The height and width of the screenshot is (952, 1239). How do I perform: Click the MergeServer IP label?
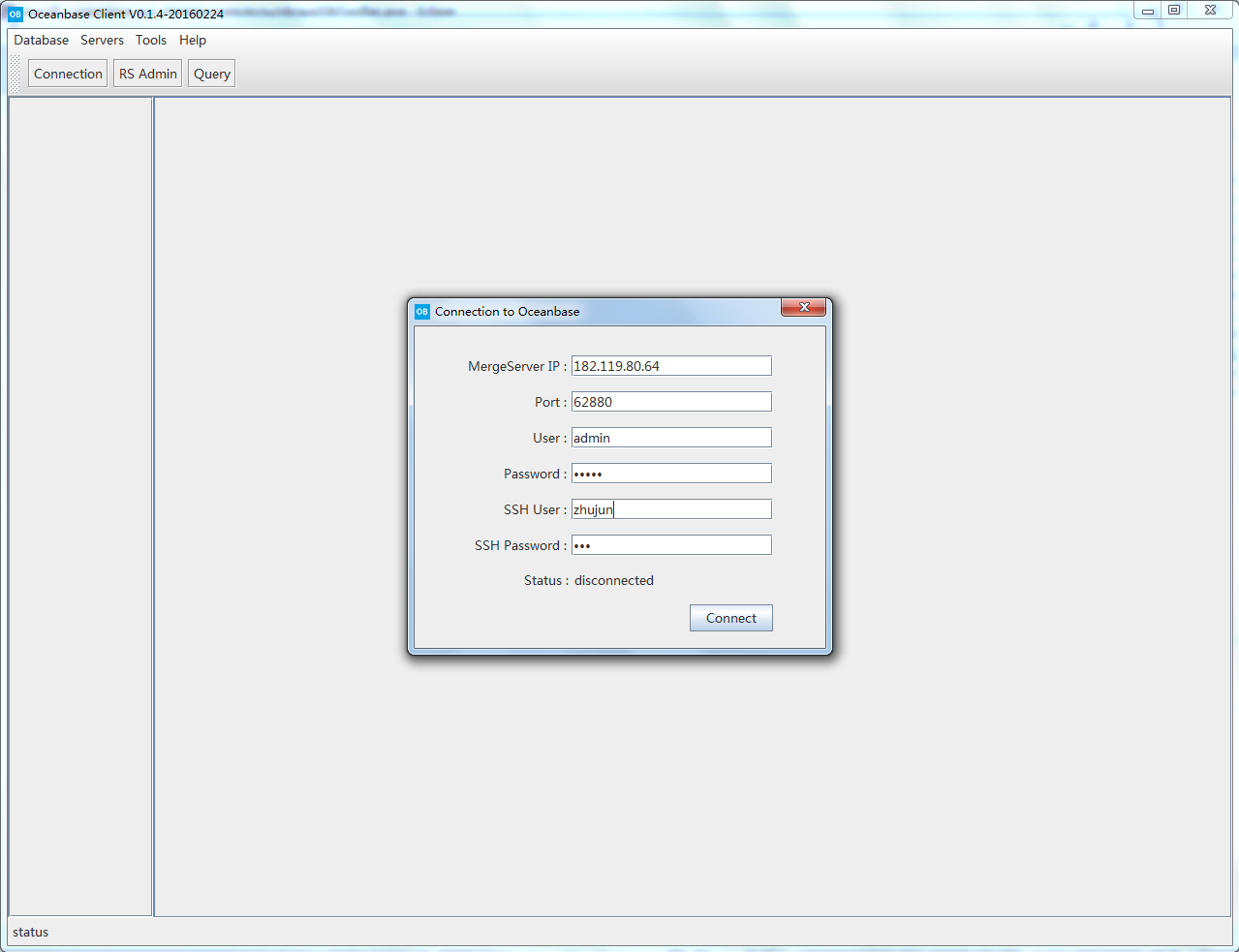click(x=517, y=366)
